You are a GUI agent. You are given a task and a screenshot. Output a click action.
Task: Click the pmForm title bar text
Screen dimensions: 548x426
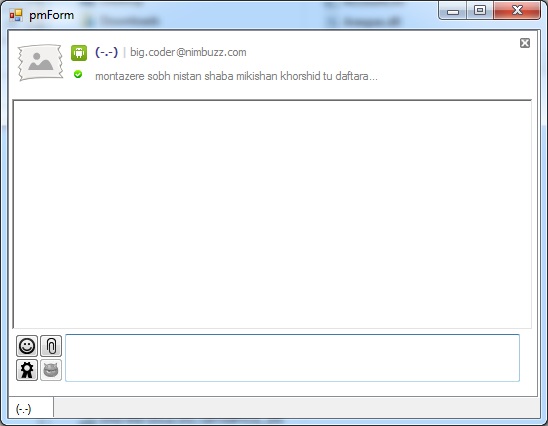click(x=51, y=15)
